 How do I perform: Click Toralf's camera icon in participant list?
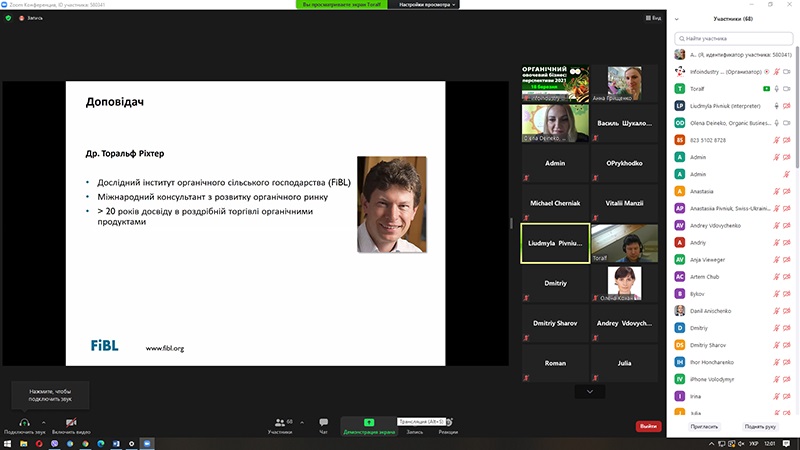point(787,89)
